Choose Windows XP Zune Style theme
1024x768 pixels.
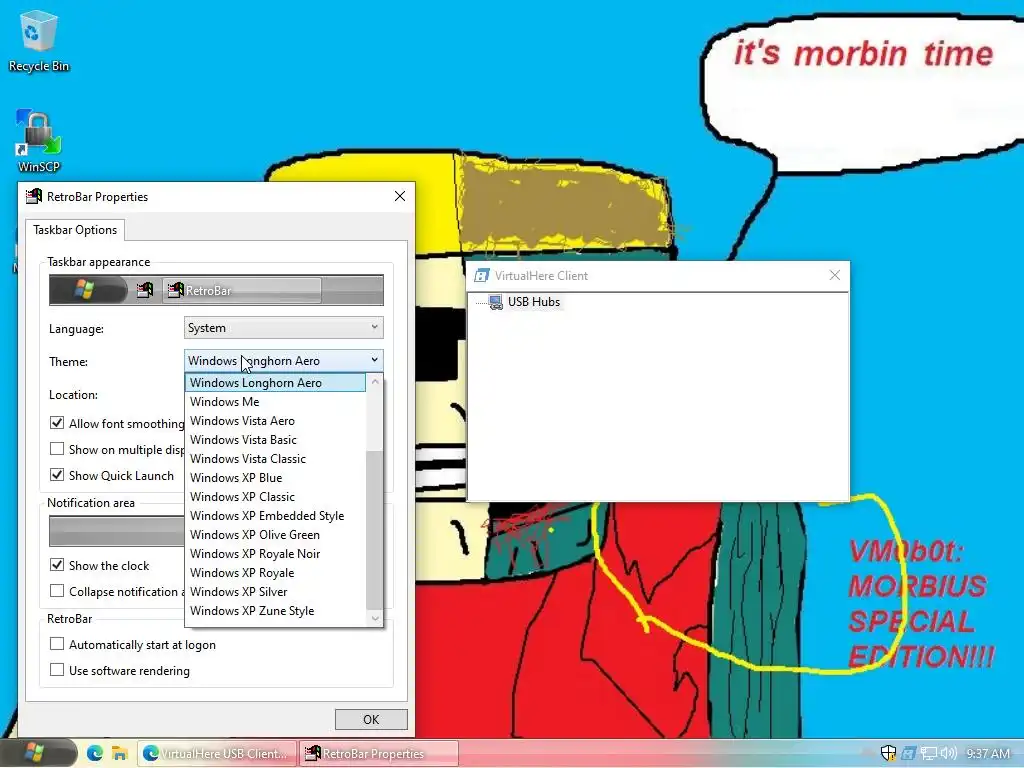(x=276, y=611)
